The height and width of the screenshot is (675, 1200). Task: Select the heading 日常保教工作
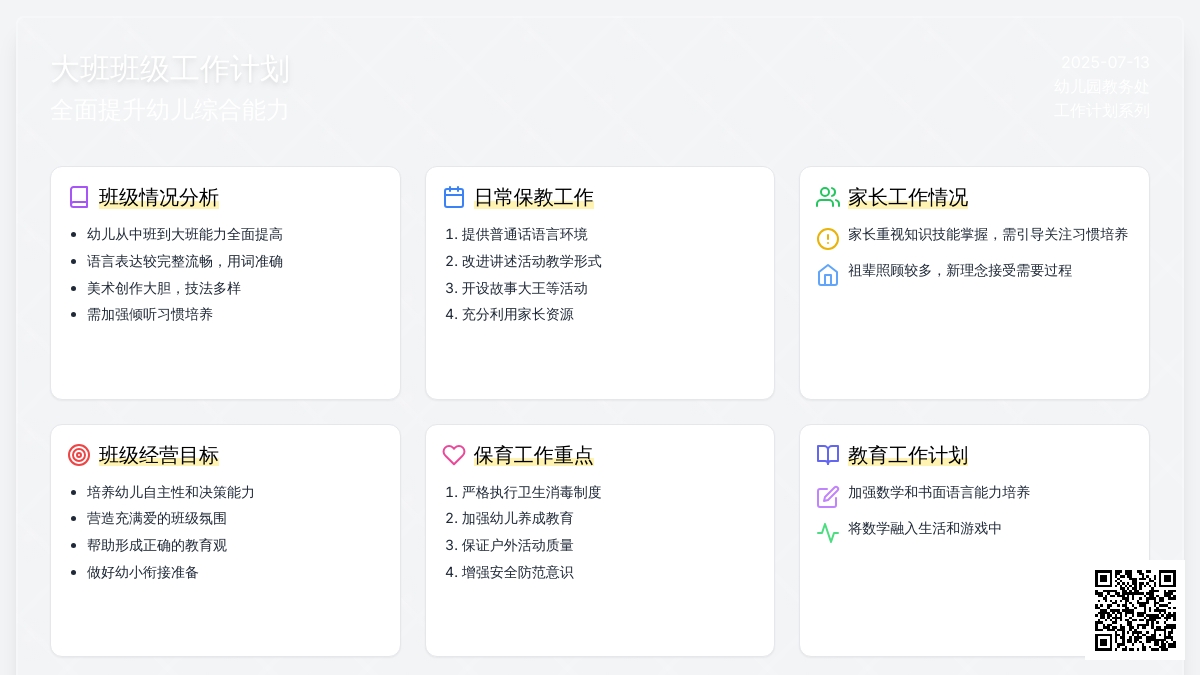click(534, 197)
